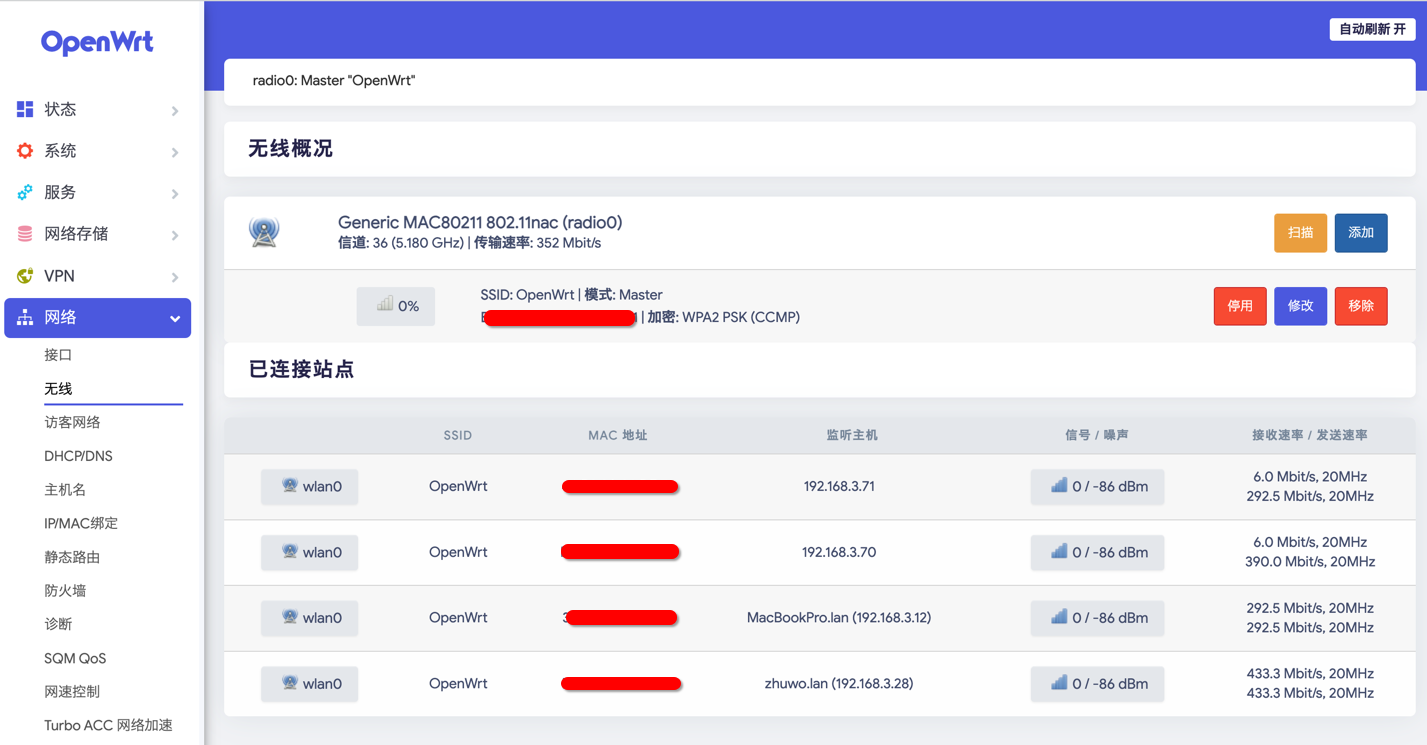Screen dimensions: 1427x745
Task: Click the 0% signal strength badge
Action: [x=396, y=306]
